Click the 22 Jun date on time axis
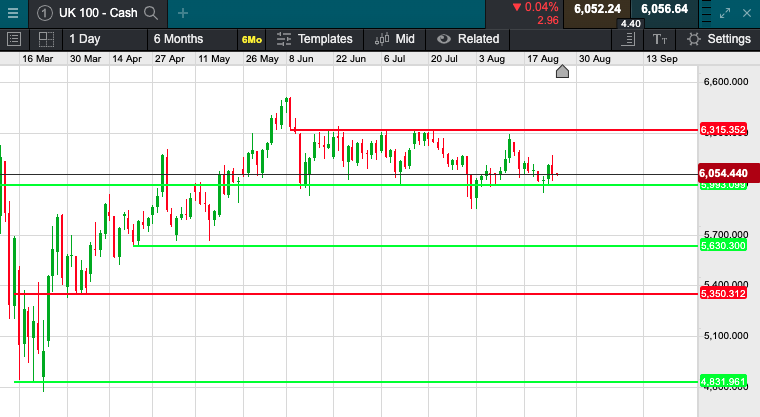 pos(351,59)
